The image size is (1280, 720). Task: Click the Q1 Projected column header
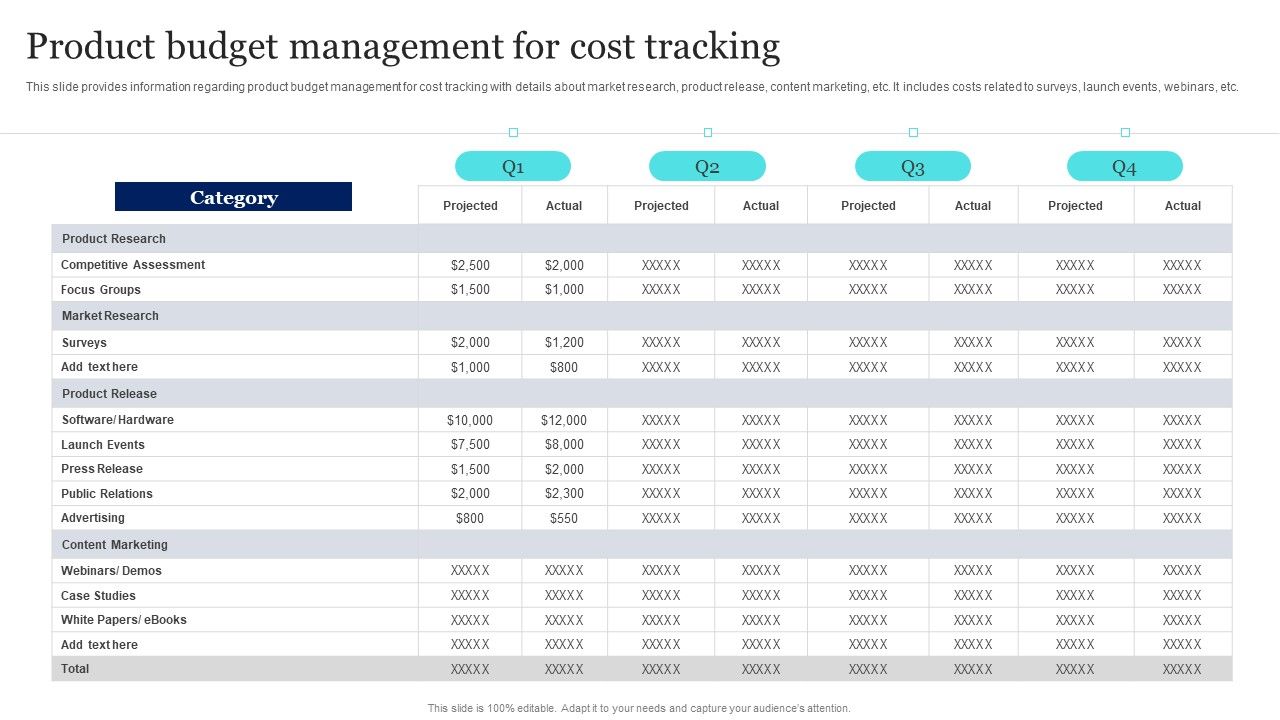tap(470, 206)
